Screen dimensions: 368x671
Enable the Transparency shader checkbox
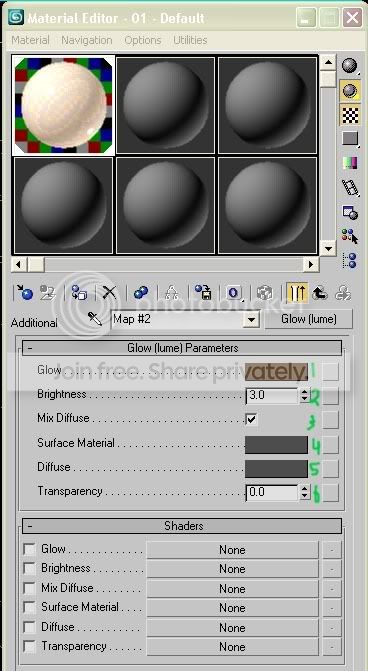pyautogui.click(x=30, y=646)
